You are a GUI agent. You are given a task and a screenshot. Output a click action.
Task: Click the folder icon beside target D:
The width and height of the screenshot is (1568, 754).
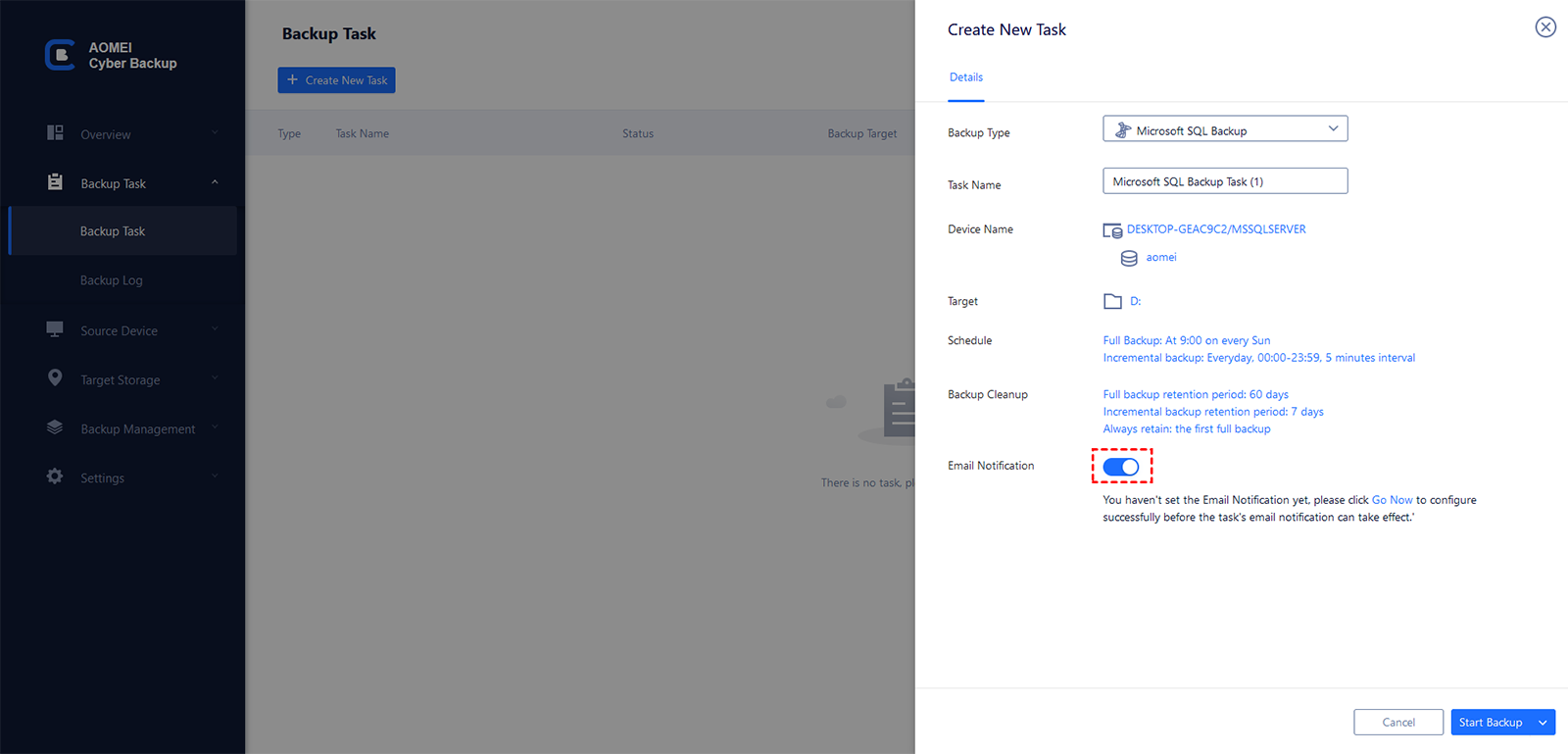click(1112, 302)
